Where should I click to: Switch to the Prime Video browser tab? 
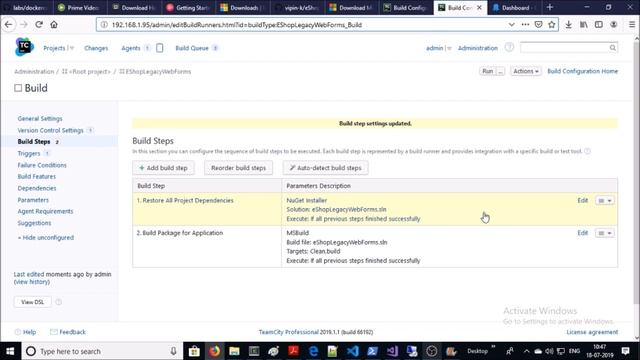point(79,7)
